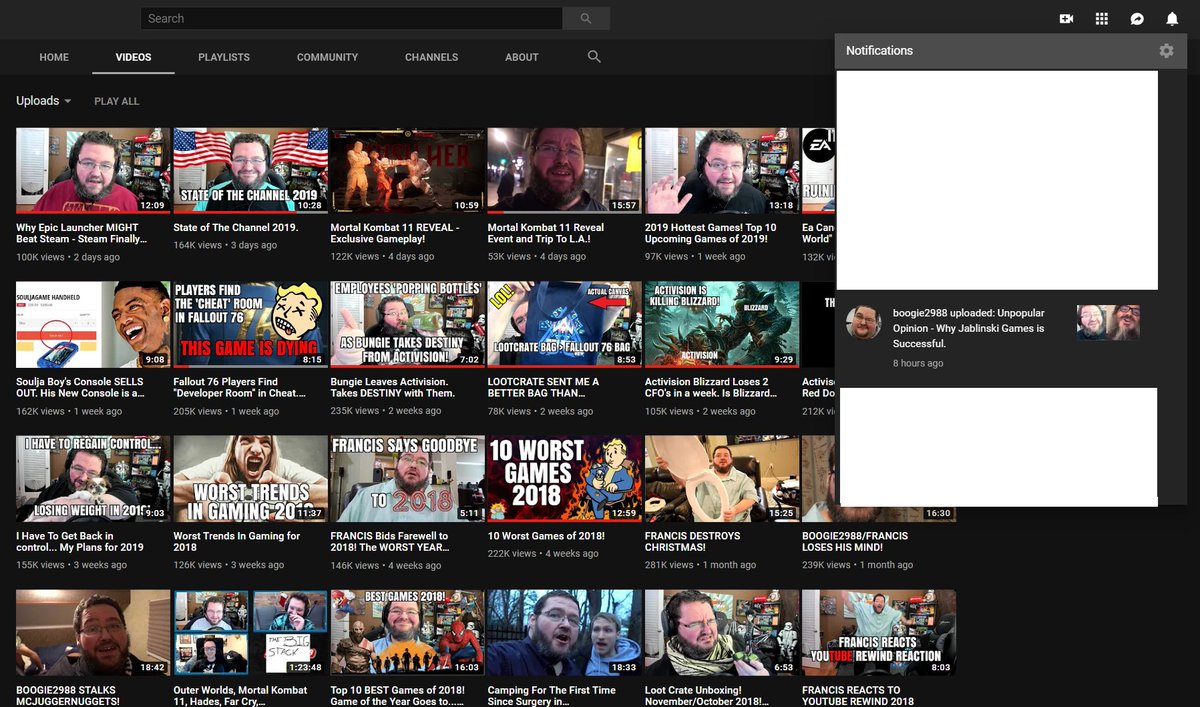Click title 'State of The Channel 2019.'
This screenshot has width=1200, height=707.
point(236,227)
